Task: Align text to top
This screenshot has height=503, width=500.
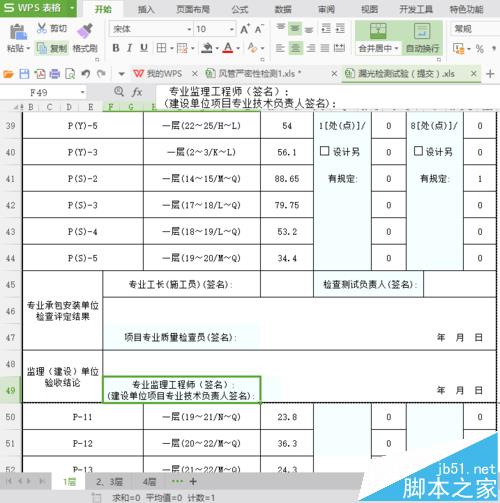Action: 281,28
